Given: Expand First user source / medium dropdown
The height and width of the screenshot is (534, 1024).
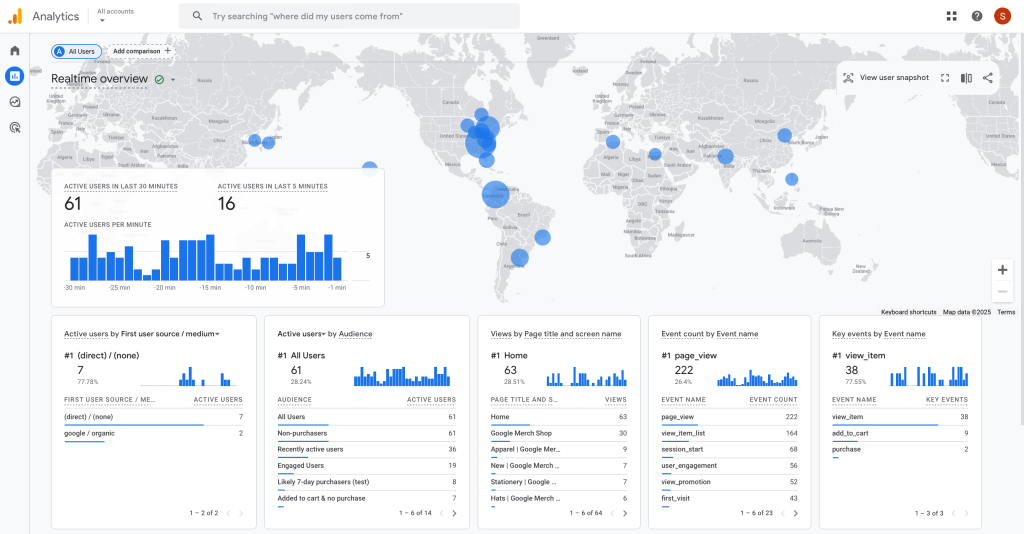Looking at the screenshot, I should pos(217,334).
